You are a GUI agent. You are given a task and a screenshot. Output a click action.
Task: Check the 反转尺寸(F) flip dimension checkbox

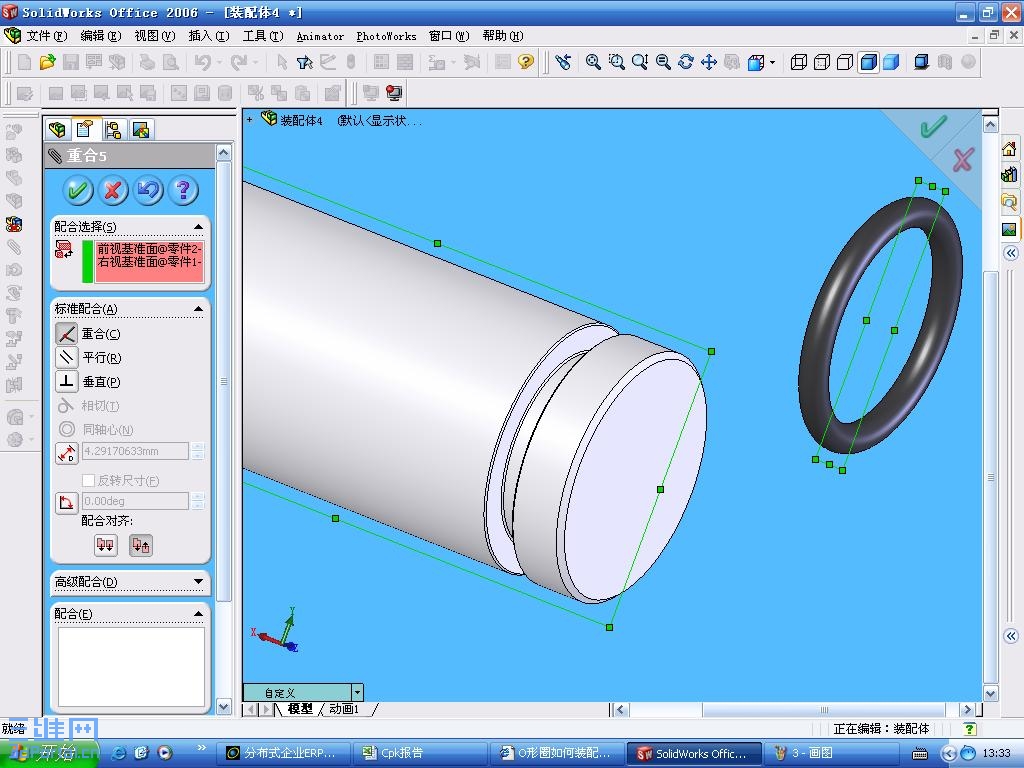(x=88, y=481)
